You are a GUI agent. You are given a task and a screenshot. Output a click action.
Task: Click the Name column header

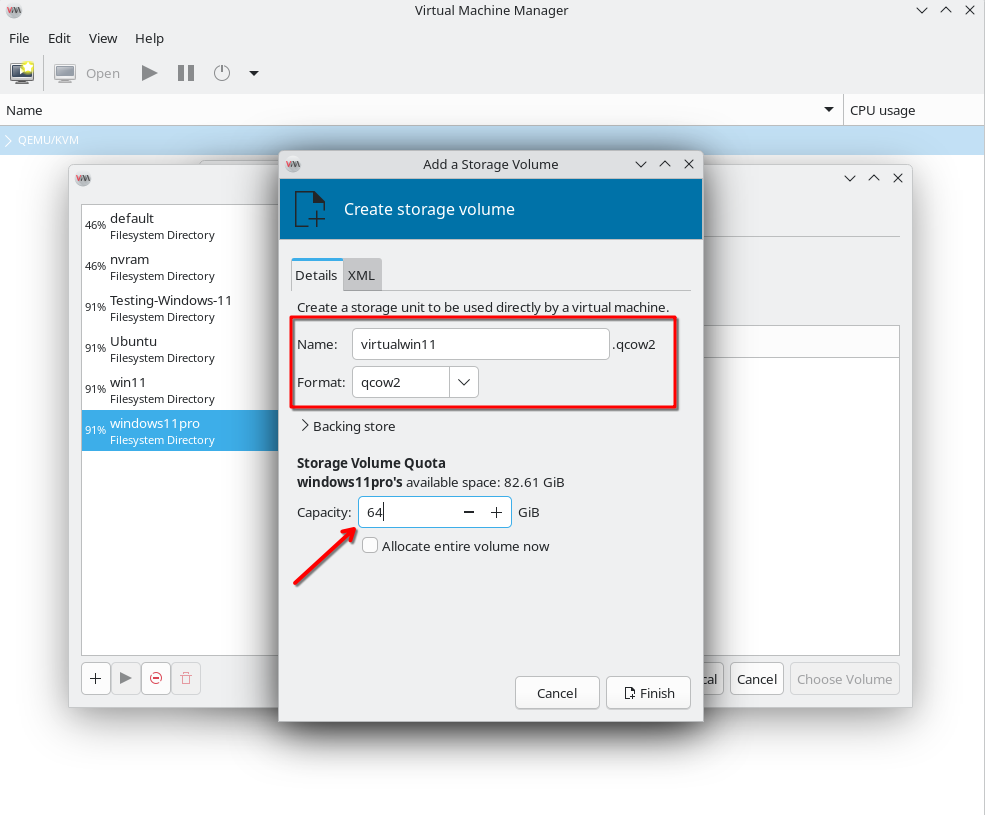(421, 110)
